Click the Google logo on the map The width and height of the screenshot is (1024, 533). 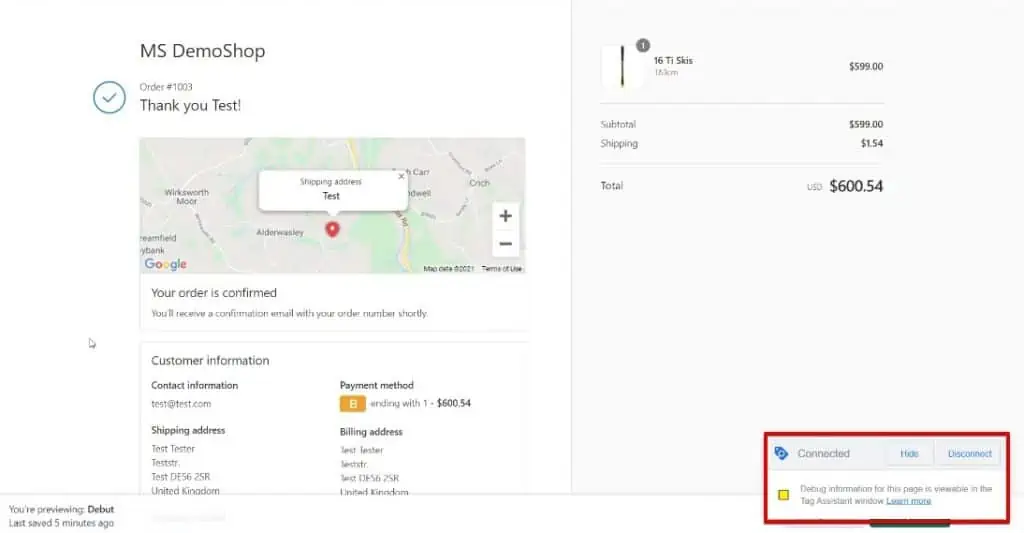coord(165,264)
